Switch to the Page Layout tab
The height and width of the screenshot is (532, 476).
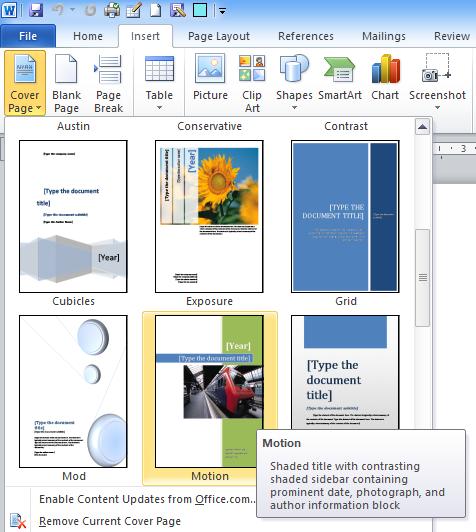pos(219,36)
